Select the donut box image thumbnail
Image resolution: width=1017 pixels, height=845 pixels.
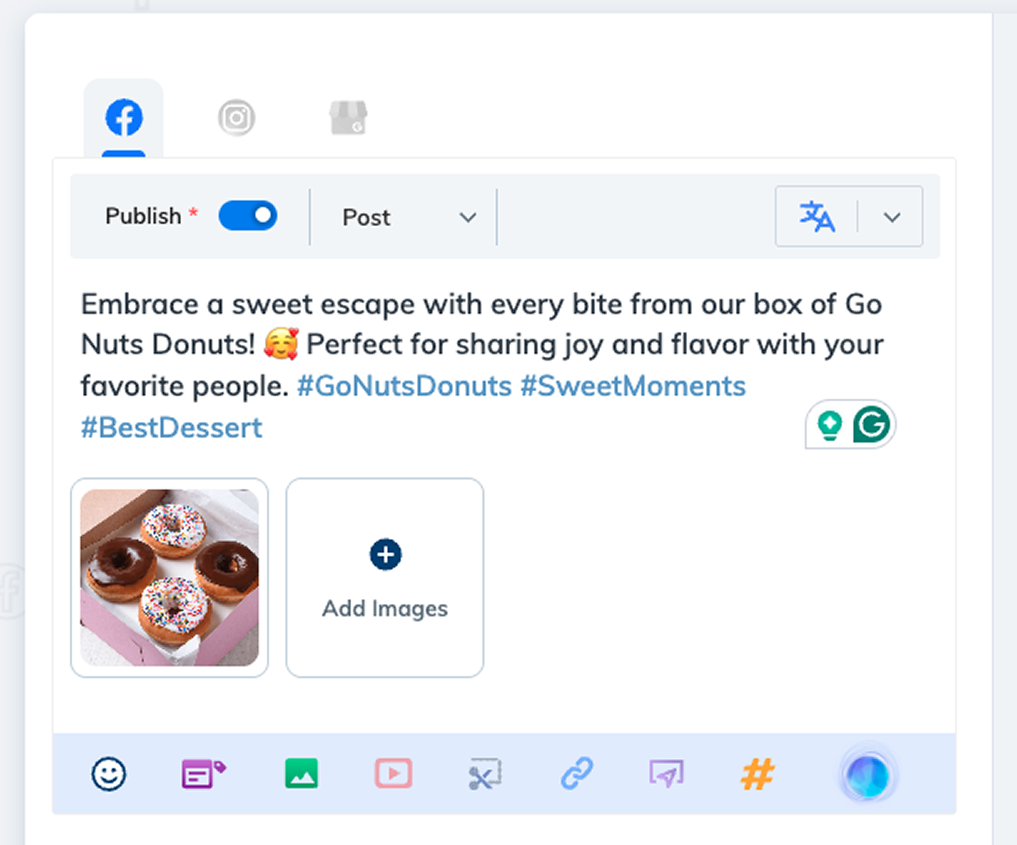[169, 578]
